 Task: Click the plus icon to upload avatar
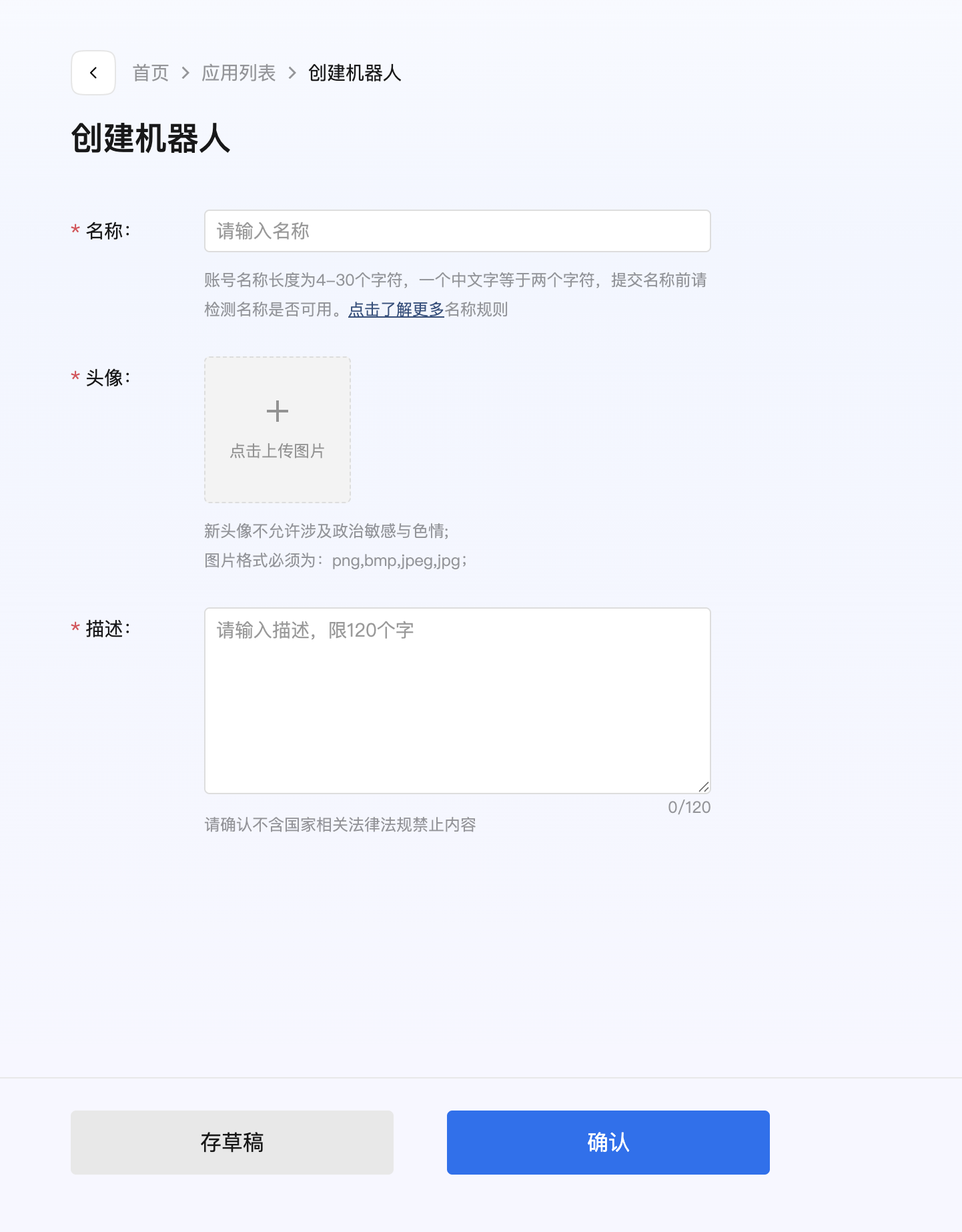coord(277,411)
